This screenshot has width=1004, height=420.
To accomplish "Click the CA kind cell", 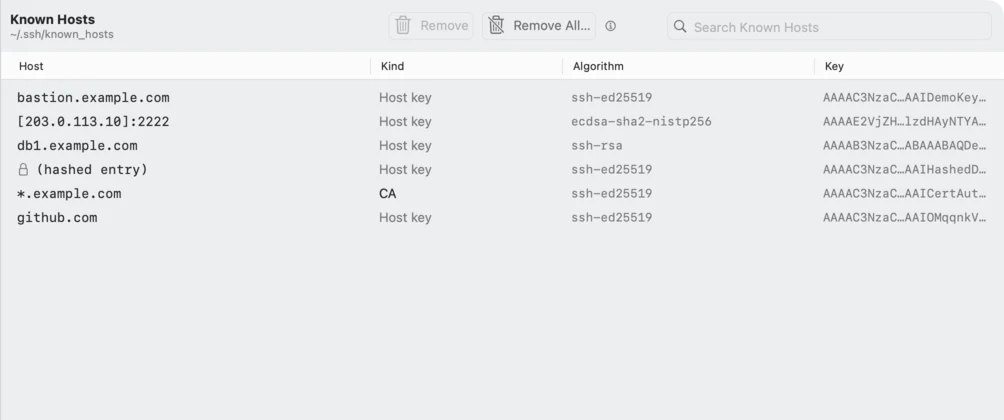I will pos(387,193).
